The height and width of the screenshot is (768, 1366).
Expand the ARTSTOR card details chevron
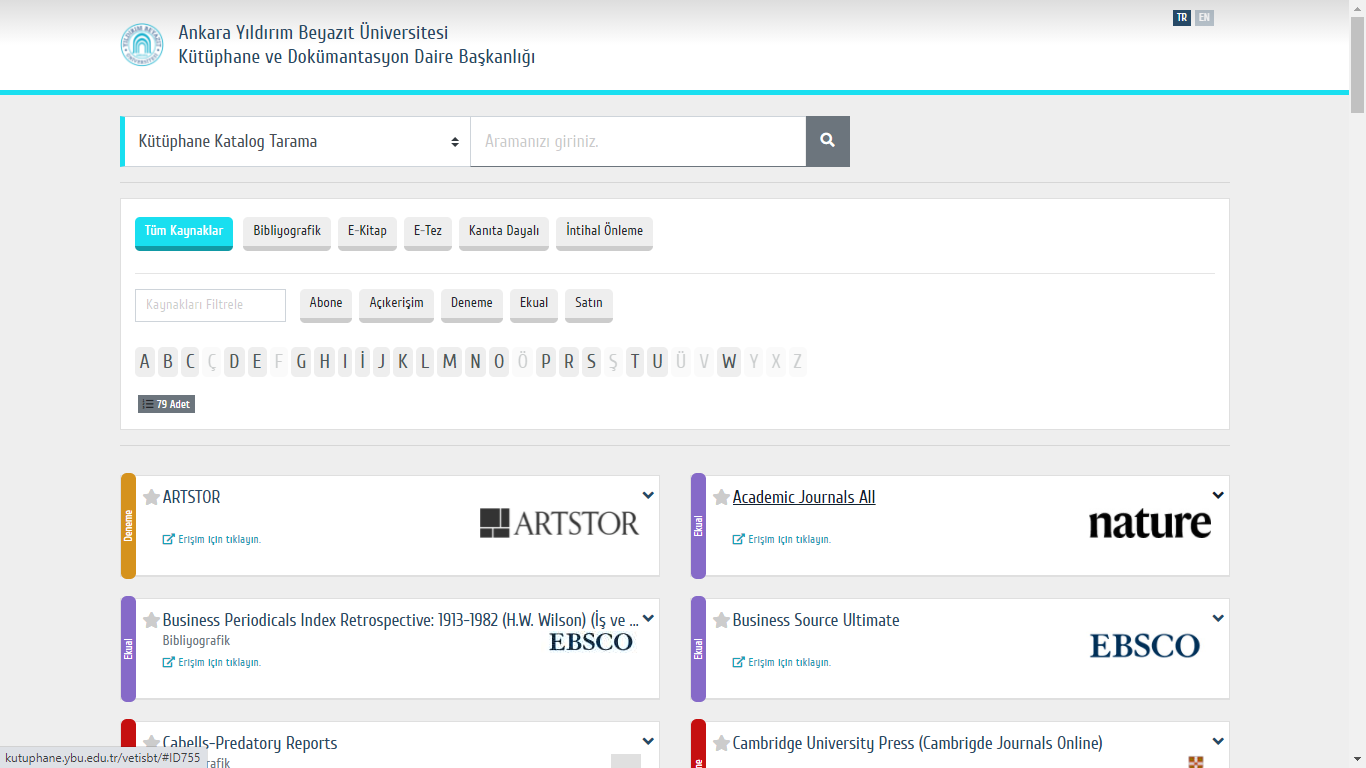(x=648, y=495)
